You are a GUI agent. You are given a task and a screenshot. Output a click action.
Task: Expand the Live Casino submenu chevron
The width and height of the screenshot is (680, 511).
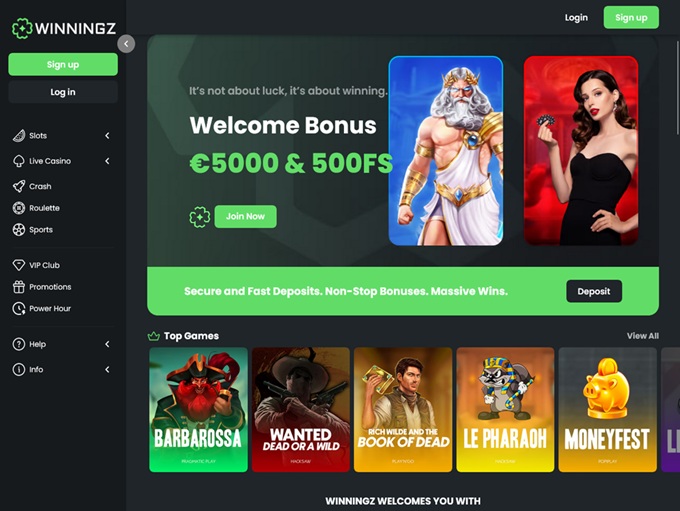107,161
